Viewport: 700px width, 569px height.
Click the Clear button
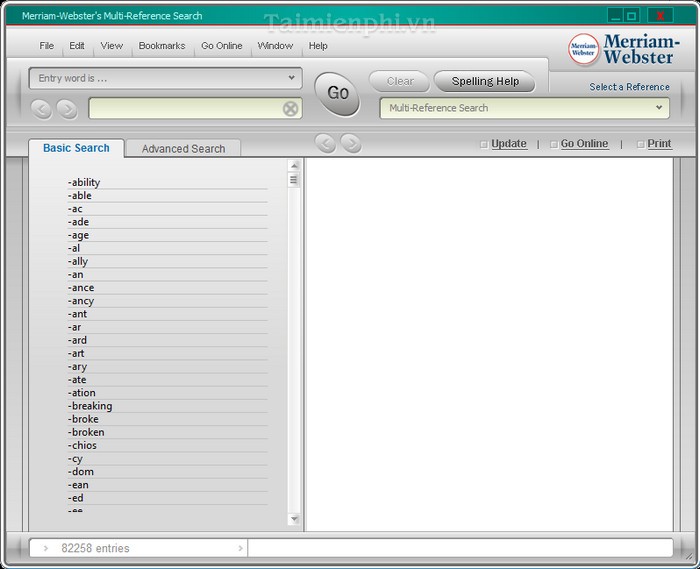click(x=400, y=81)
